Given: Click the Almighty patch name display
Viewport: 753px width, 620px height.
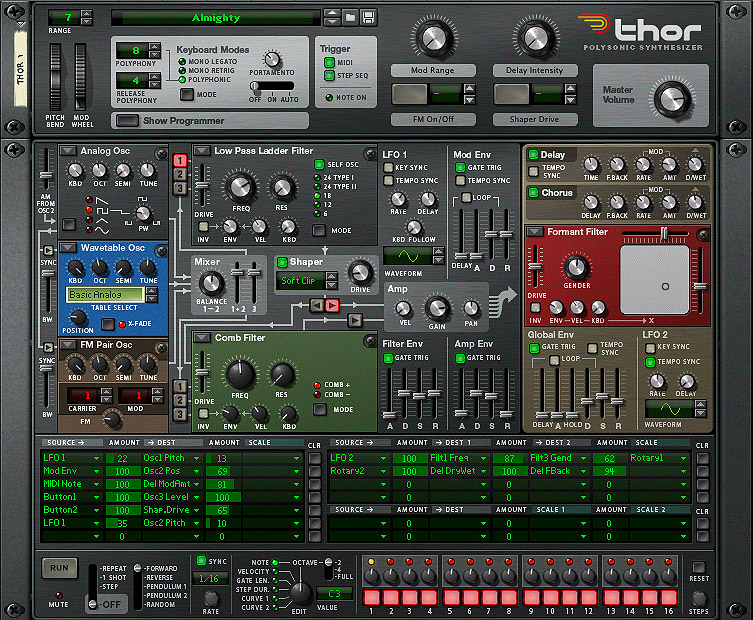Looking at the screenshot, I should pos(216,18).
